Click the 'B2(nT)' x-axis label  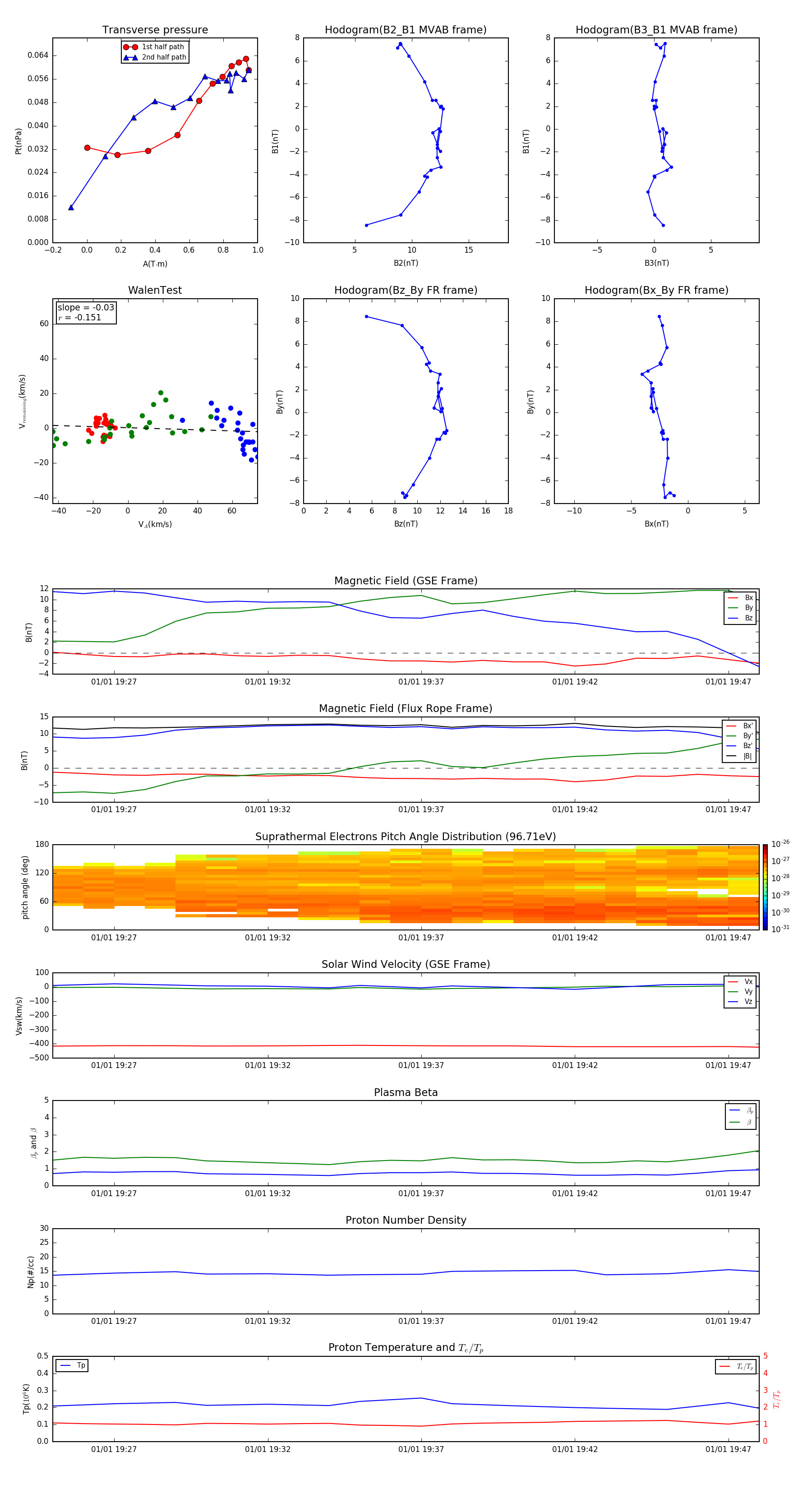point(406,263)
